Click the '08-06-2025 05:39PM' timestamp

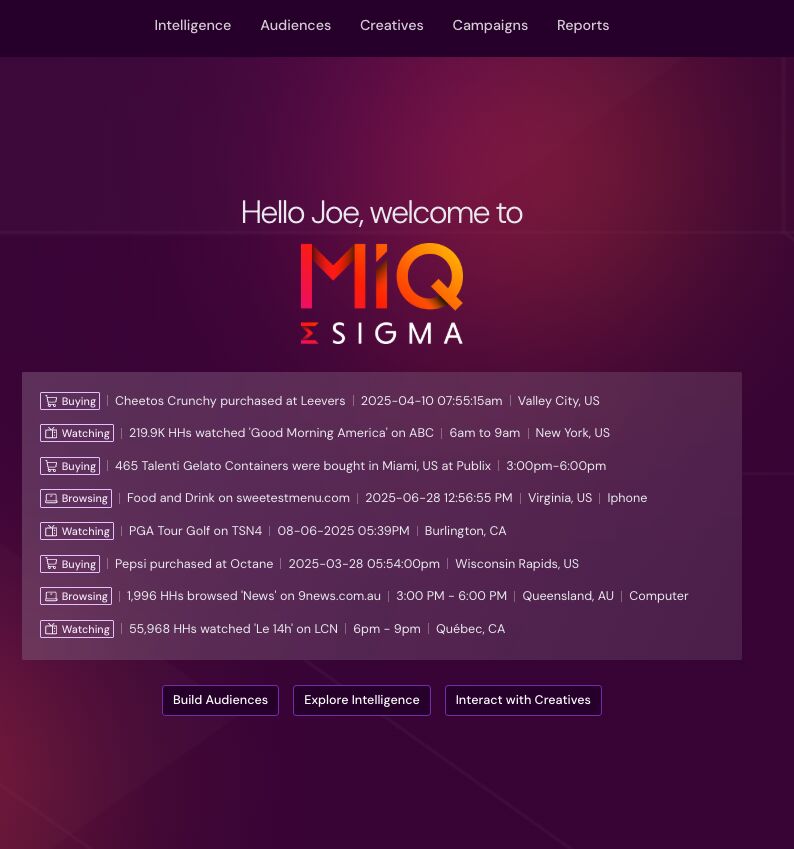[343, 531]
